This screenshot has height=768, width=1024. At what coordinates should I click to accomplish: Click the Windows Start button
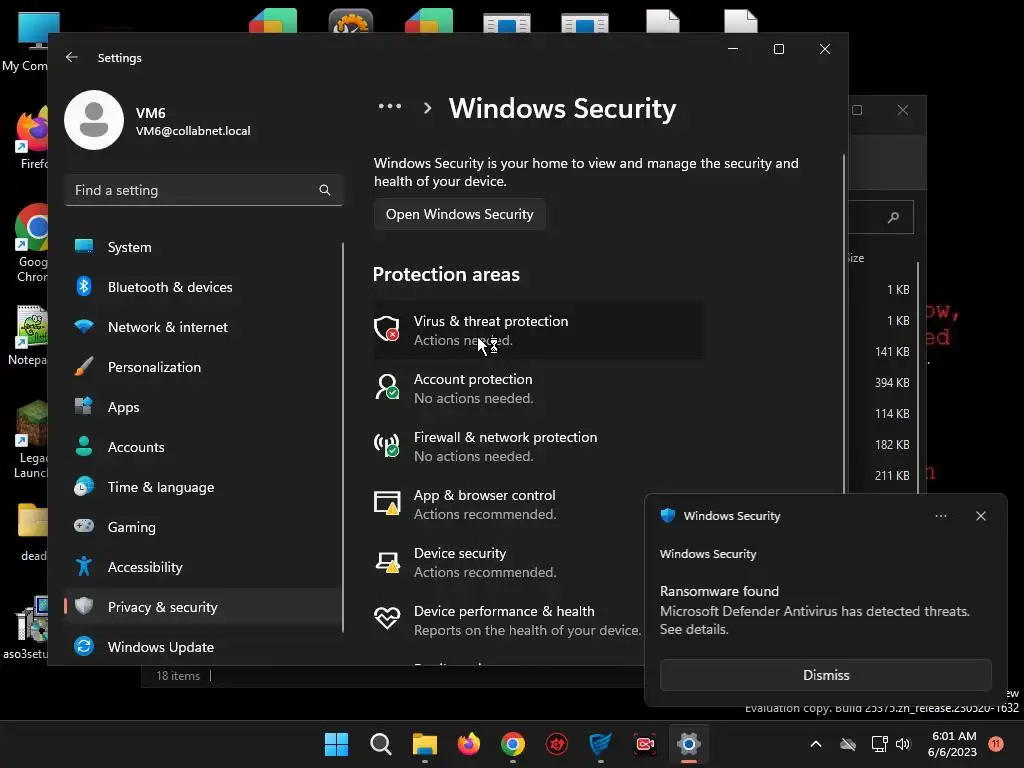(x=336, y=744)
